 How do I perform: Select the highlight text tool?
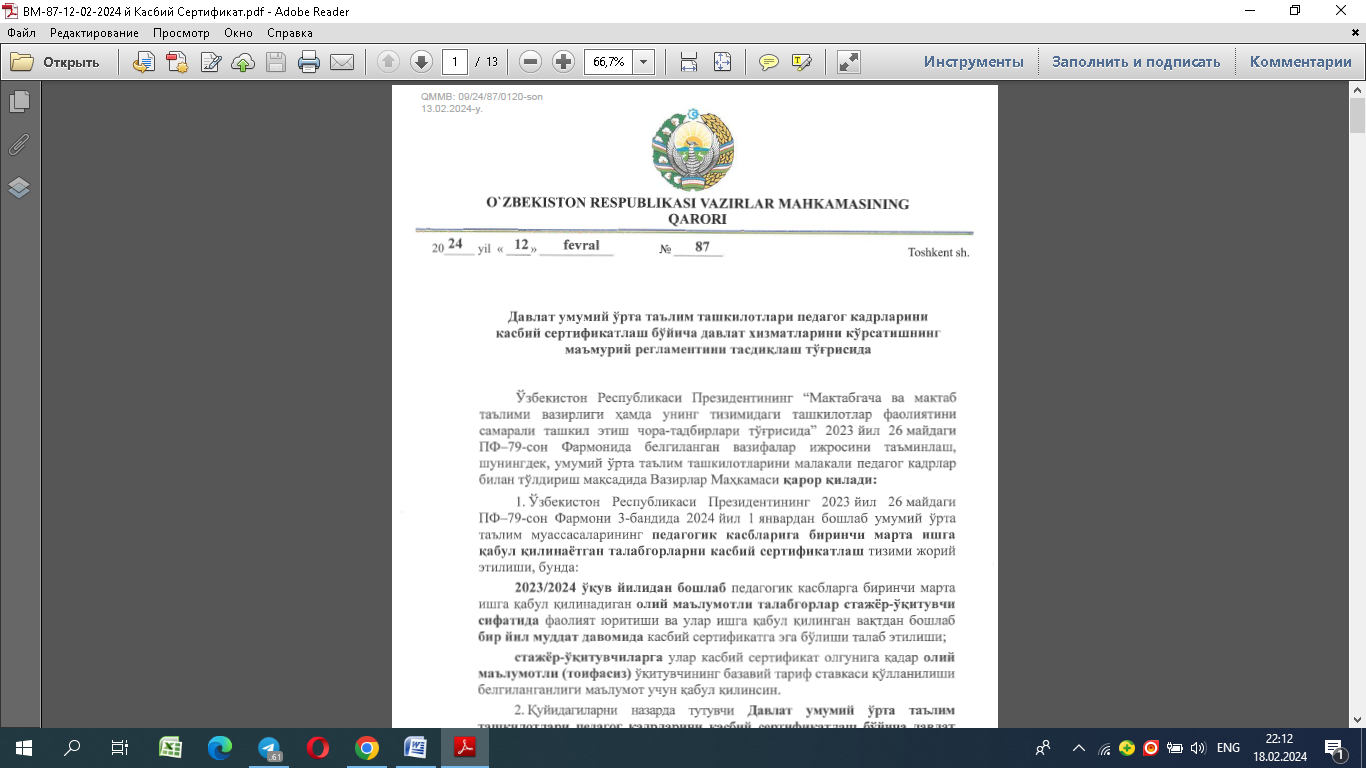[x=801, y=62]
